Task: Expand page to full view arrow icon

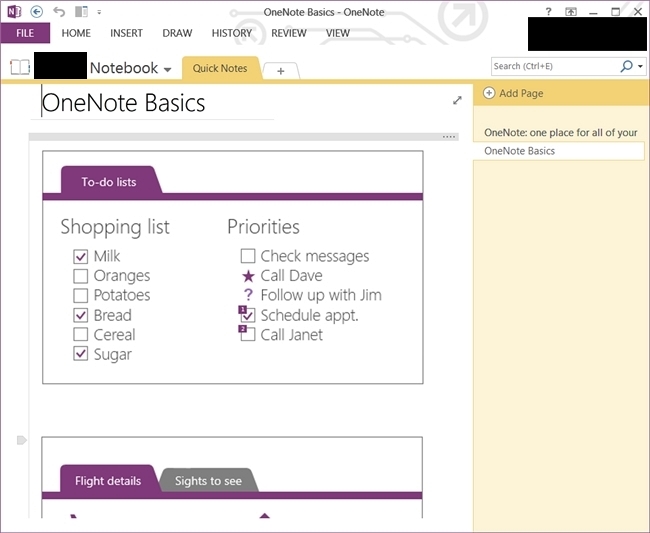Action: click(x=457, y=100)
